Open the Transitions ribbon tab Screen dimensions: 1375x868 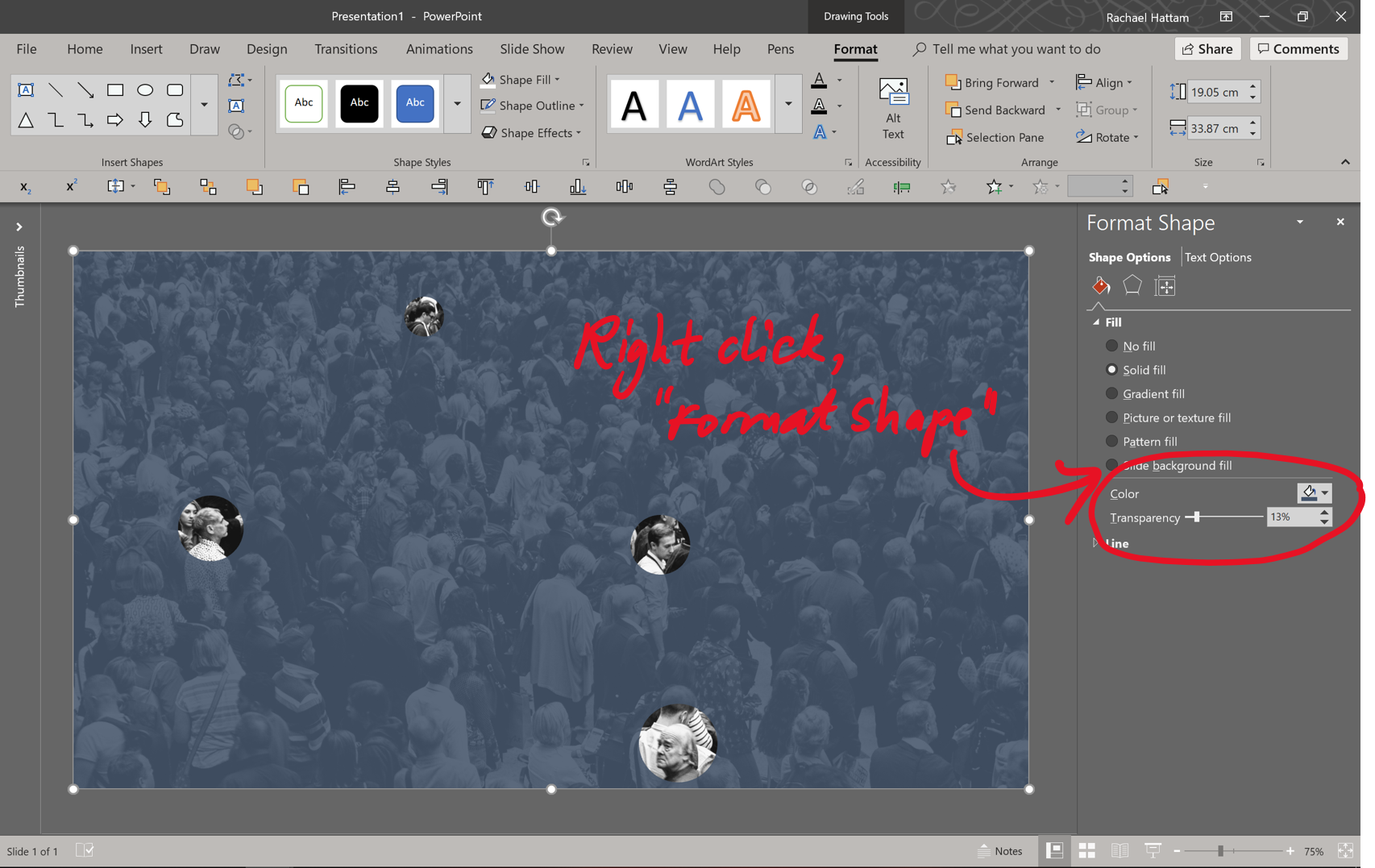pyautogui.click(x=346, y=49)
